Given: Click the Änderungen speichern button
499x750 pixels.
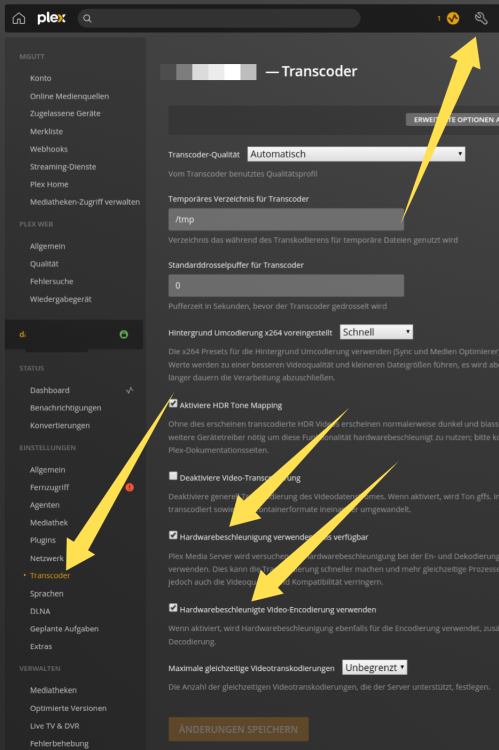Looking at the screenshot, I should point(238,729).
